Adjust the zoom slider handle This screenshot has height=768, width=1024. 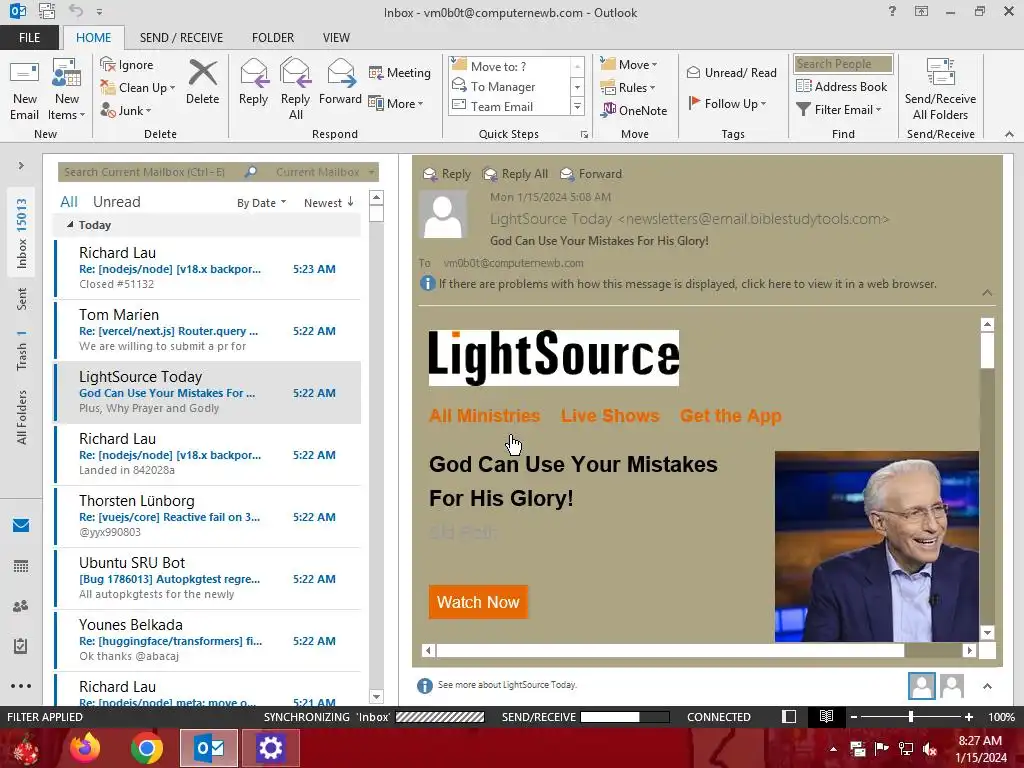[910, 716]
